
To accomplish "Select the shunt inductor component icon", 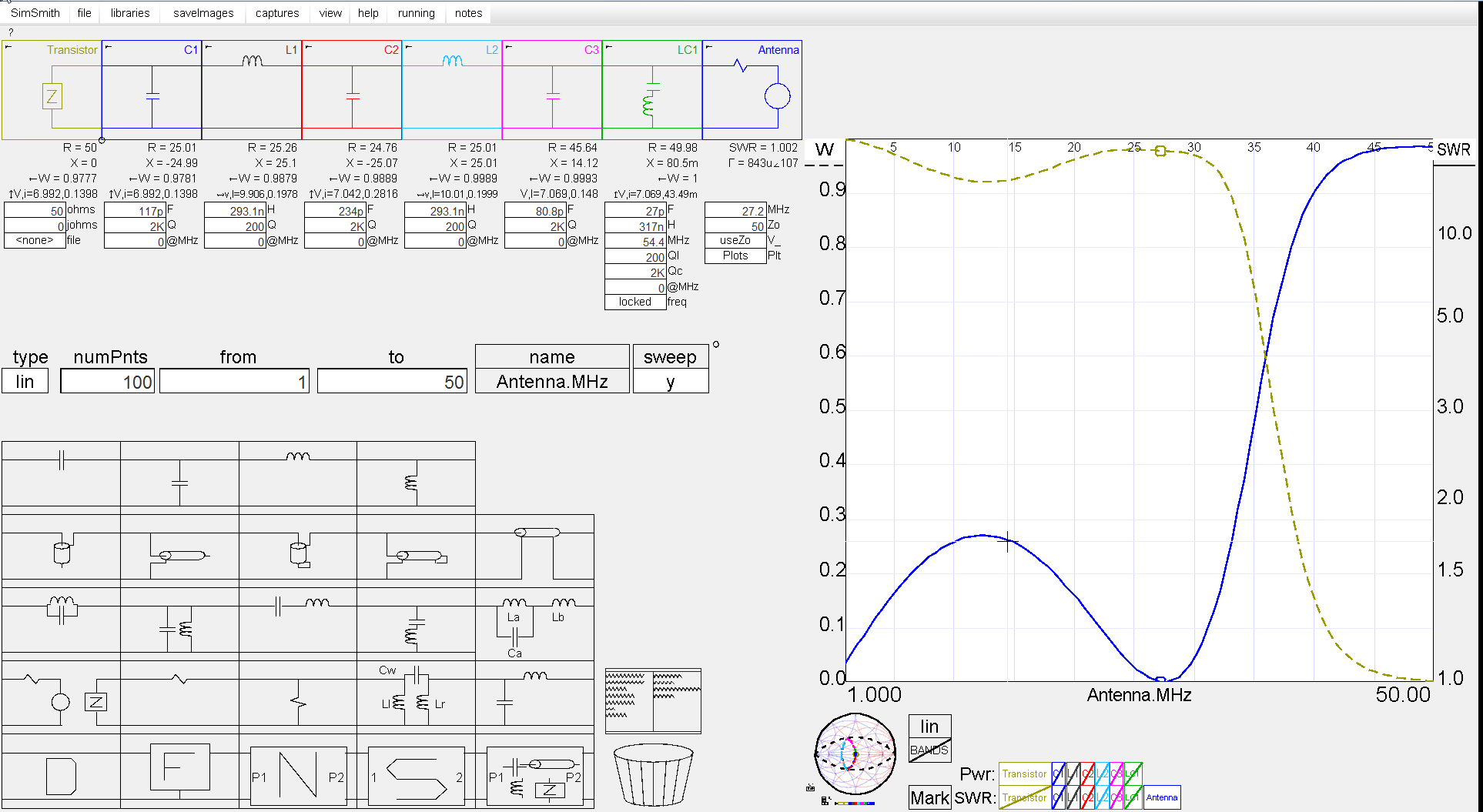I will click(416, 477).
